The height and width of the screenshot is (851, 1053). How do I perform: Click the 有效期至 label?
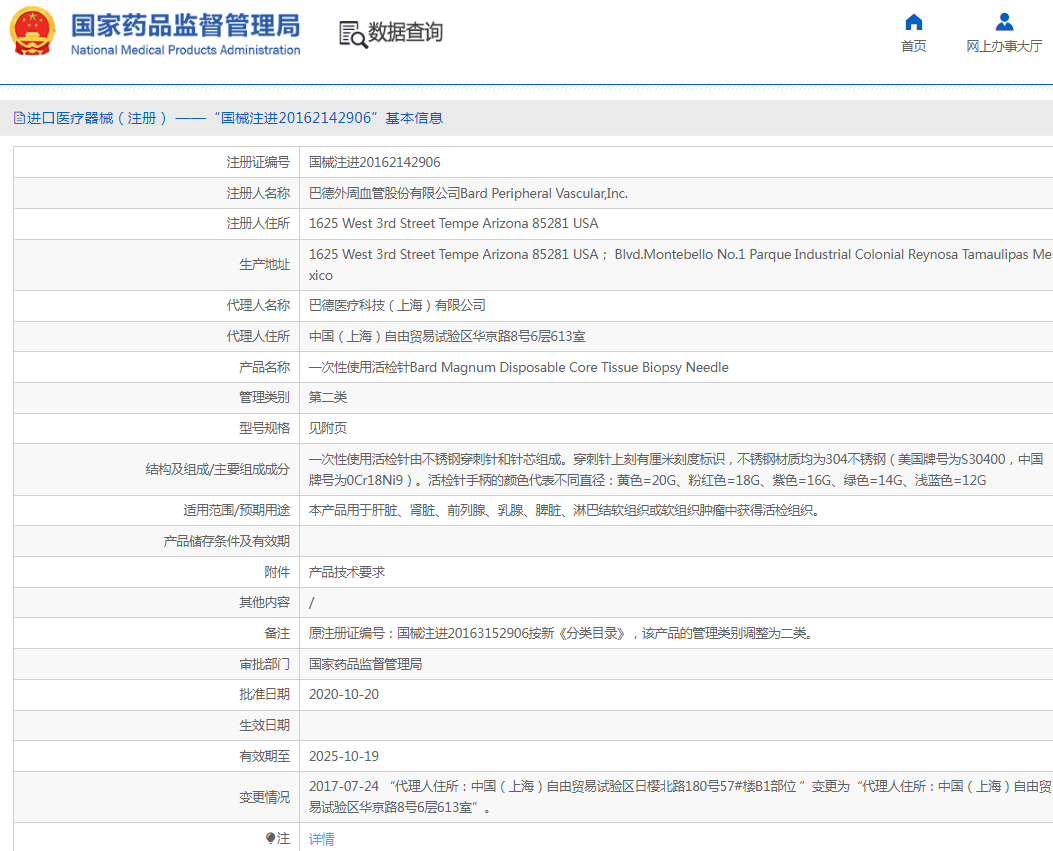[x=265, y=756]
